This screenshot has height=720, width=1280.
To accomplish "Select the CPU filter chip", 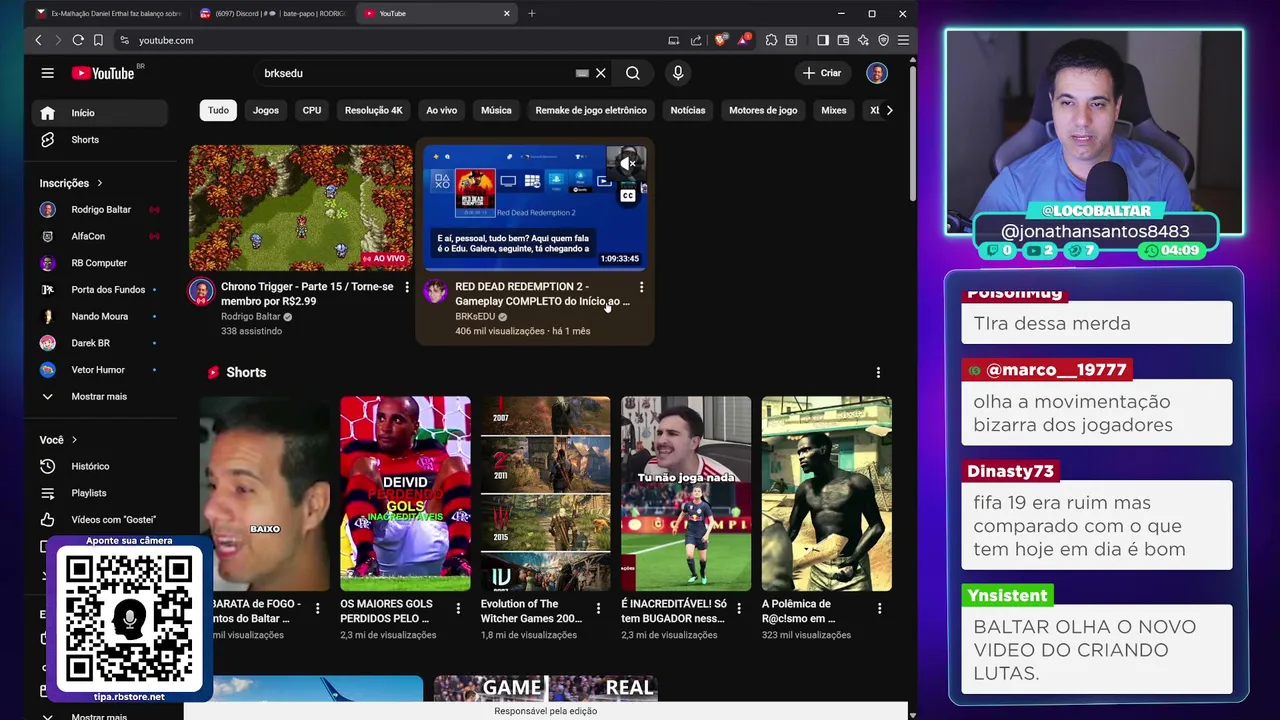I will pos(312,110).
